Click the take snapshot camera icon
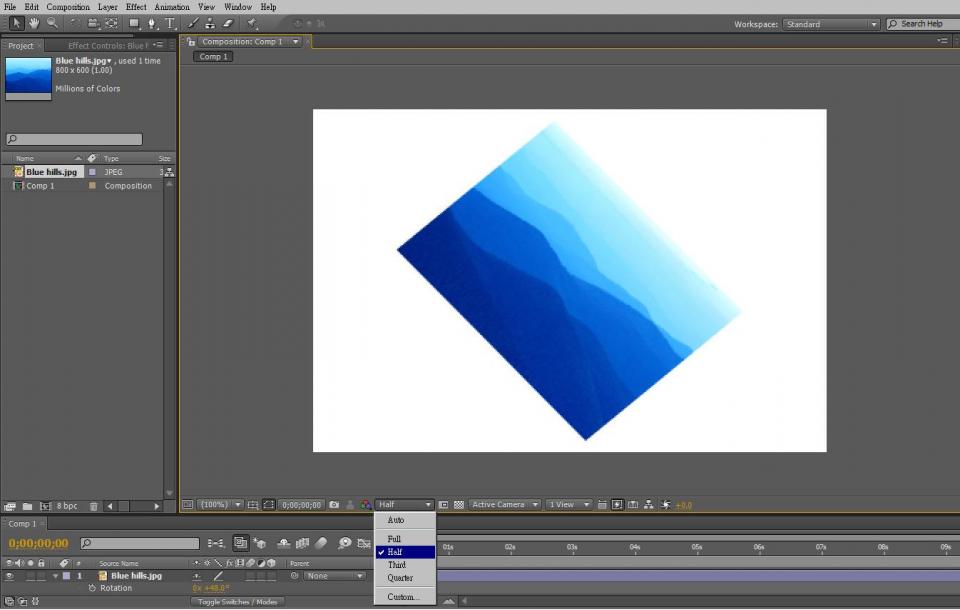This screenshot has height=610, width=960. (x=334, y=505)
